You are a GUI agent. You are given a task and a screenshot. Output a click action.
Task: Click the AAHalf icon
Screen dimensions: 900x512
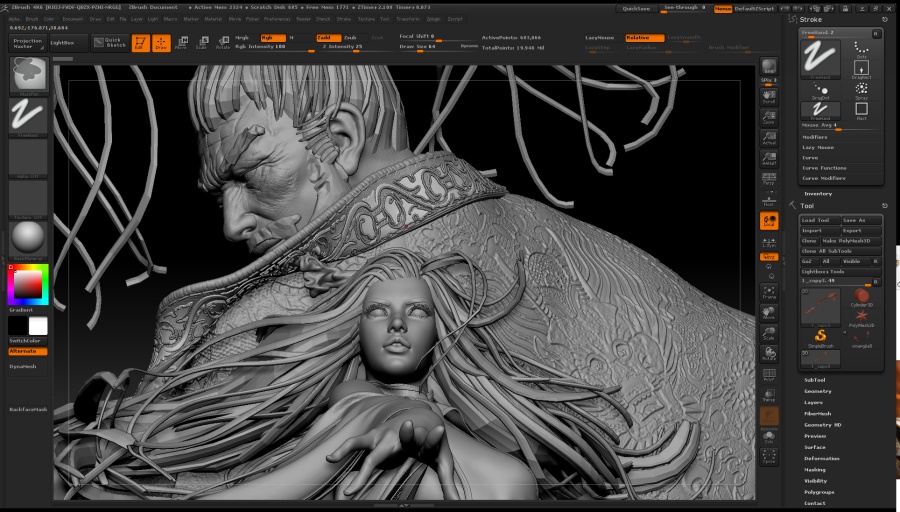(769, 158)
